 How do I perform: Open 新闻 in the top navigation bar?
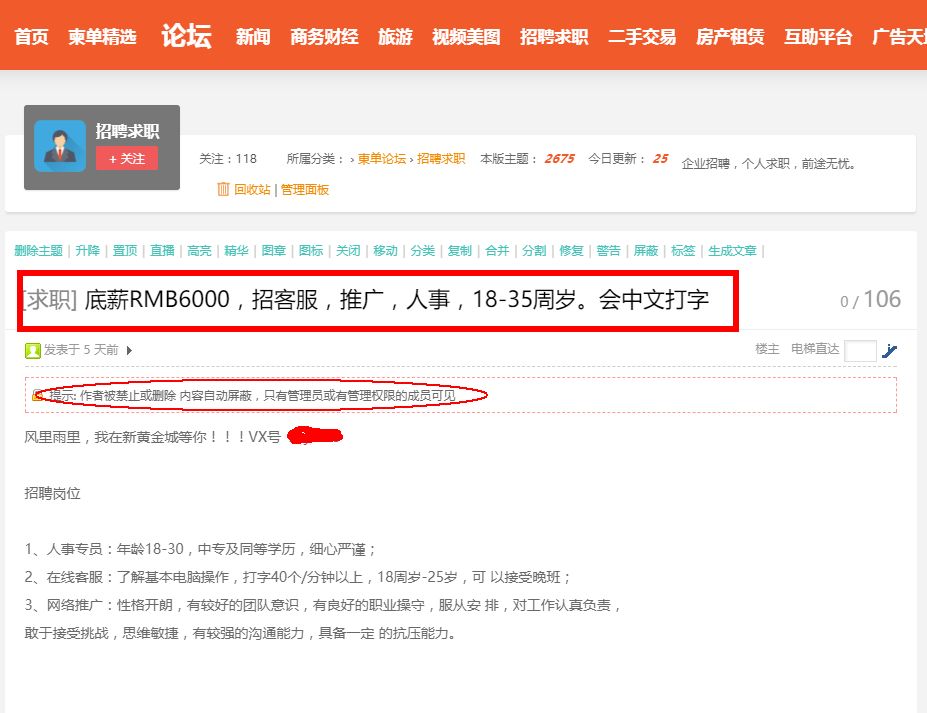click(253, 37)
